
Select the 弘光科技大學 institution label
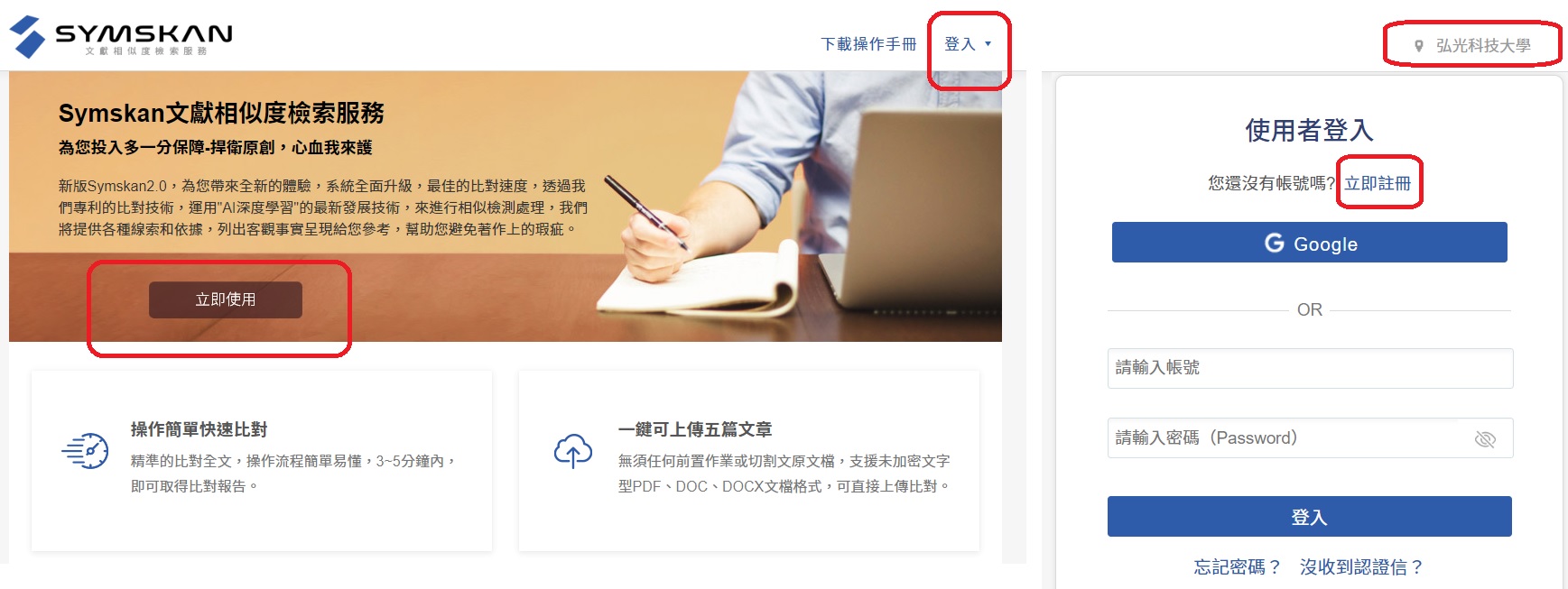1483,46
